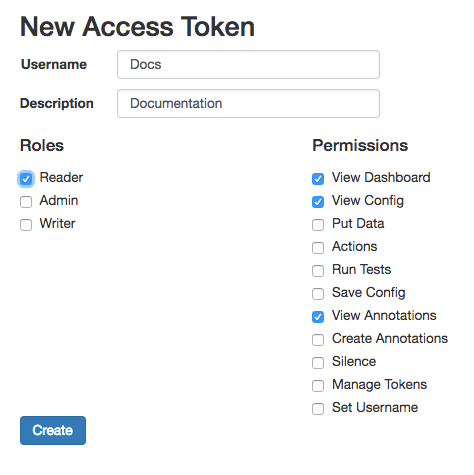Image resolution: width=474 pixels, height=475 pixels.
Task: Check the Silence permission box
Action: click(x=318, y=363)
